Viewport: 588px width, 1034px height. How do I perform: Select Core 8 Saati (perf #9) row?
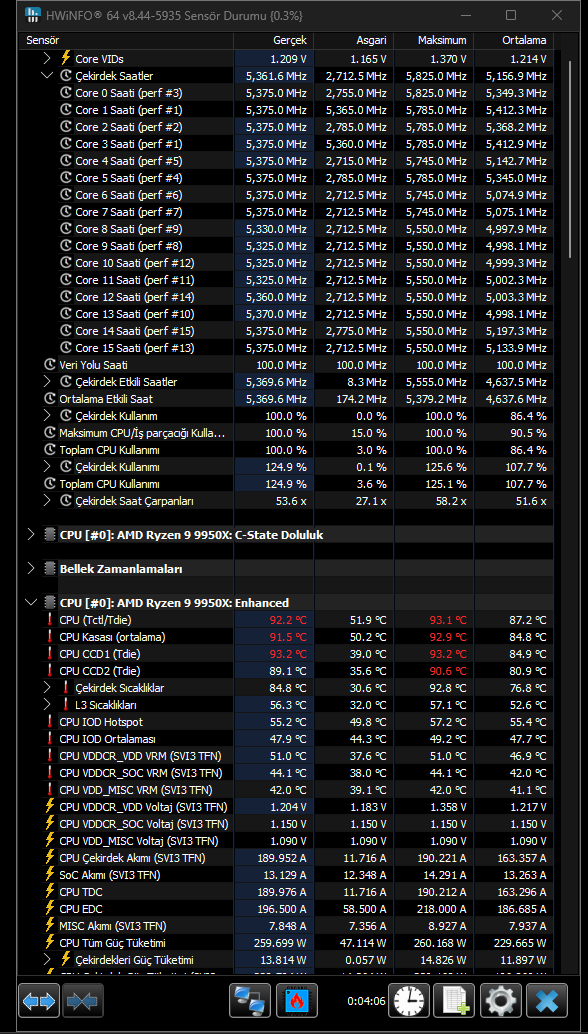coord(288,229)
